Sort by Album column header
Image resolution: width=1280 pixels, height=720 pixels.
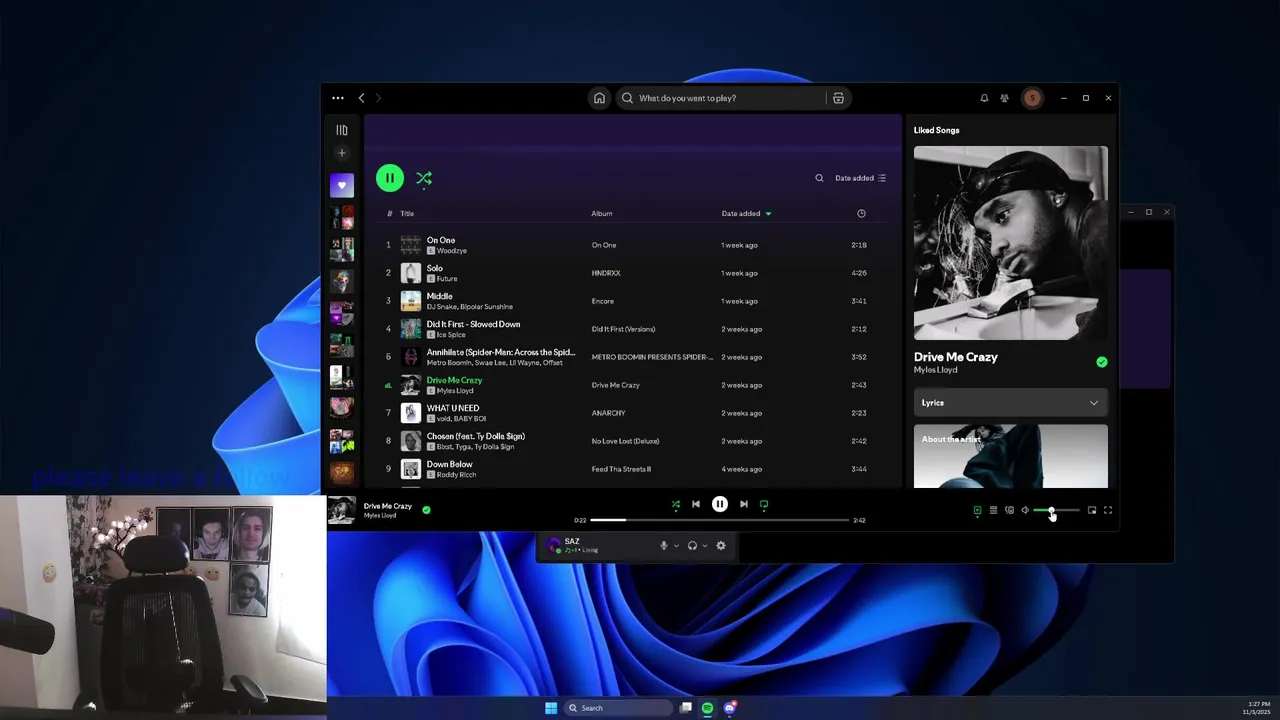pos(601,213)
